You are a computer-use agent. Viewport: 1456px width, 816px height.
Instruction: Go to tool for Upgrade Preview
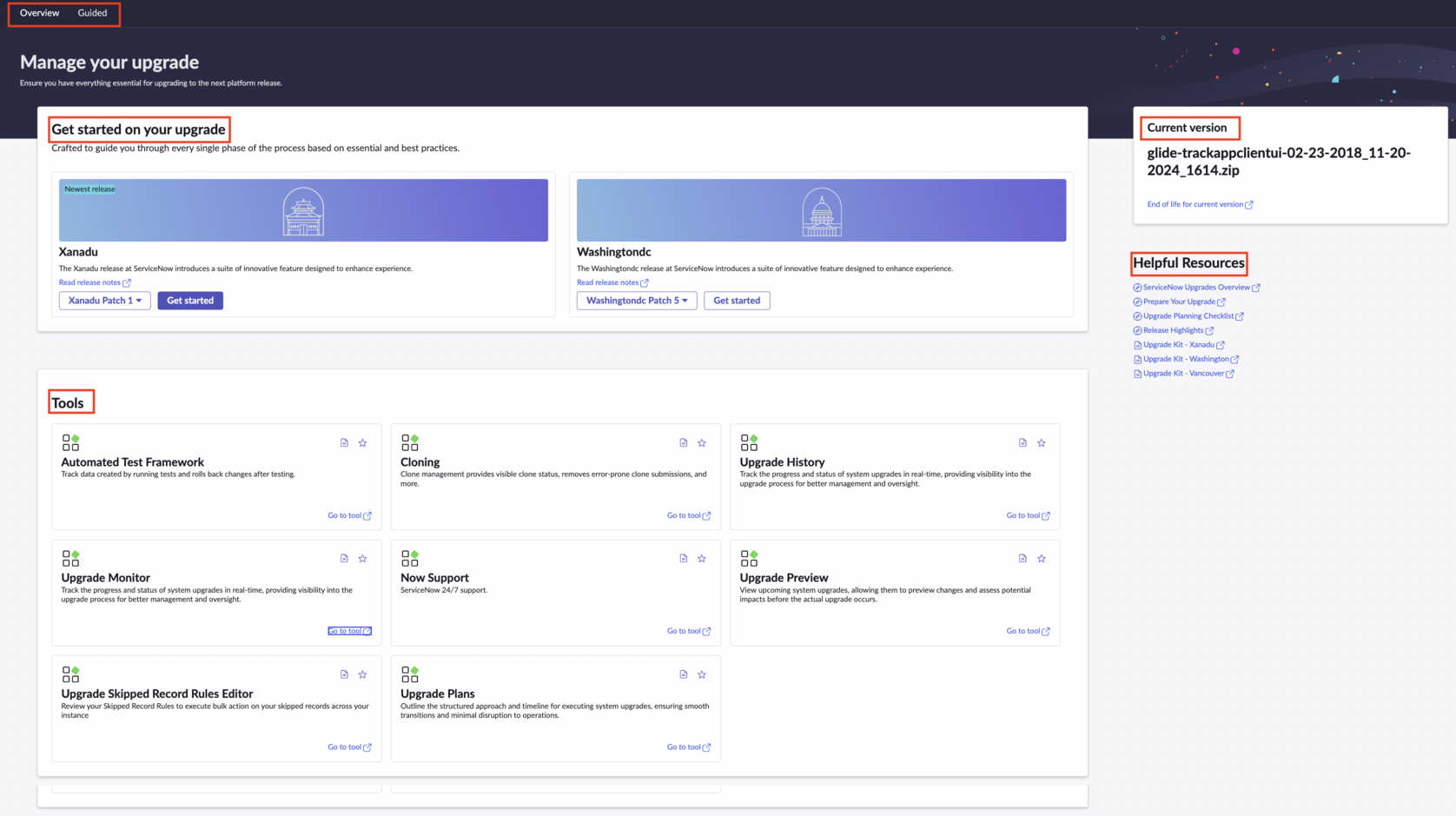[1028, 631]
